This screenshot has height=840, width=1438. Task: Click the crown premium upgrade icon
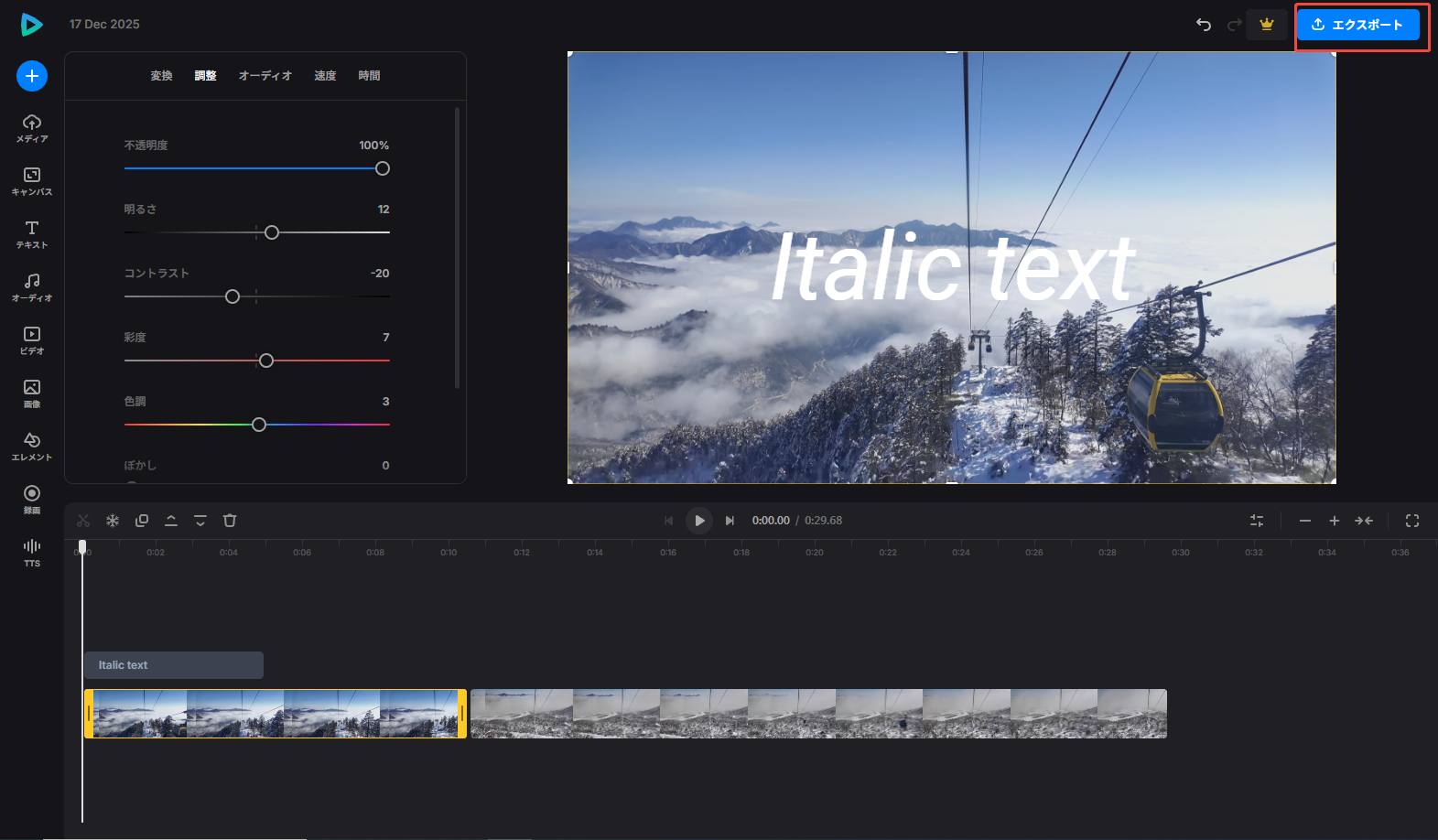pyautogui.click(x=1267, y=25)
